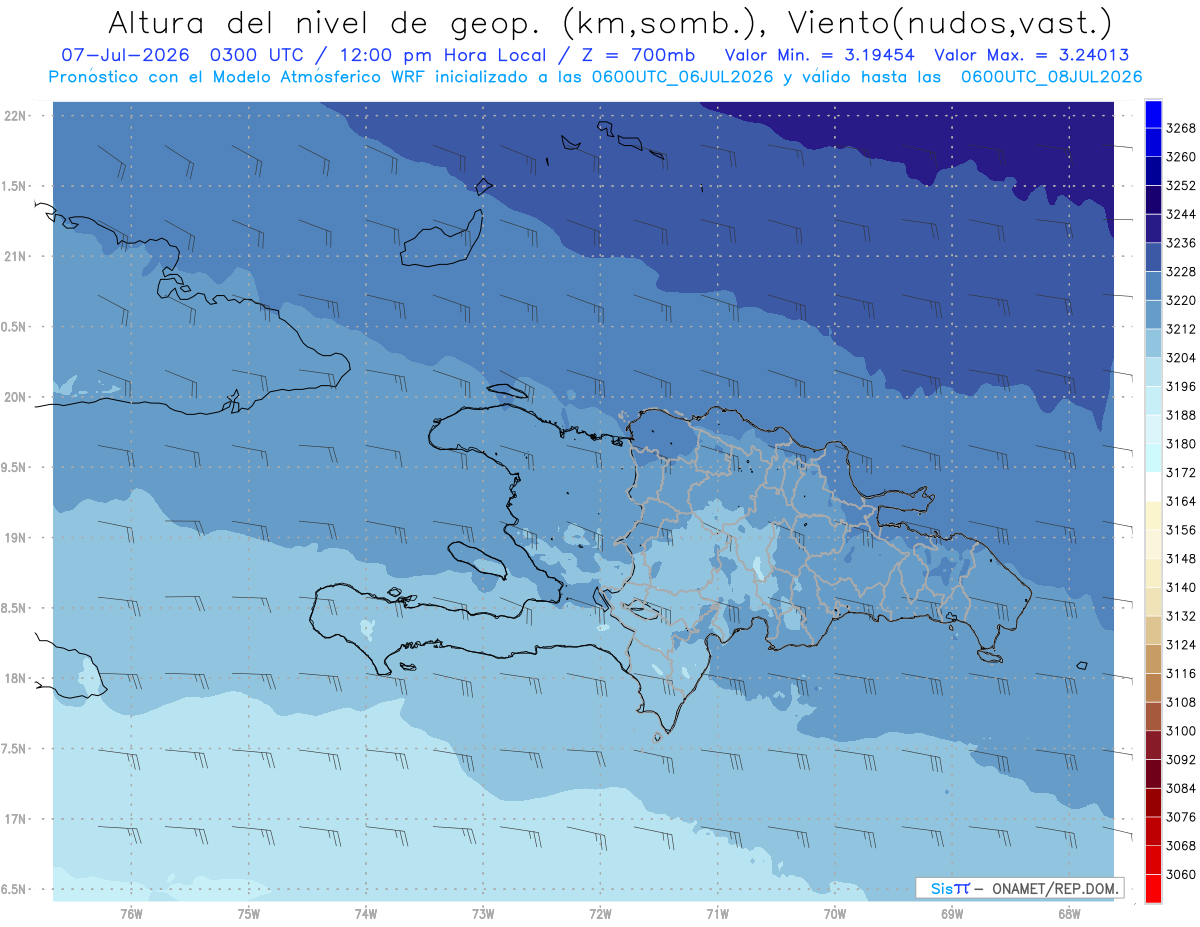
Task: Click the 3252 colorbar label
Action: (x=1181, y=185)
